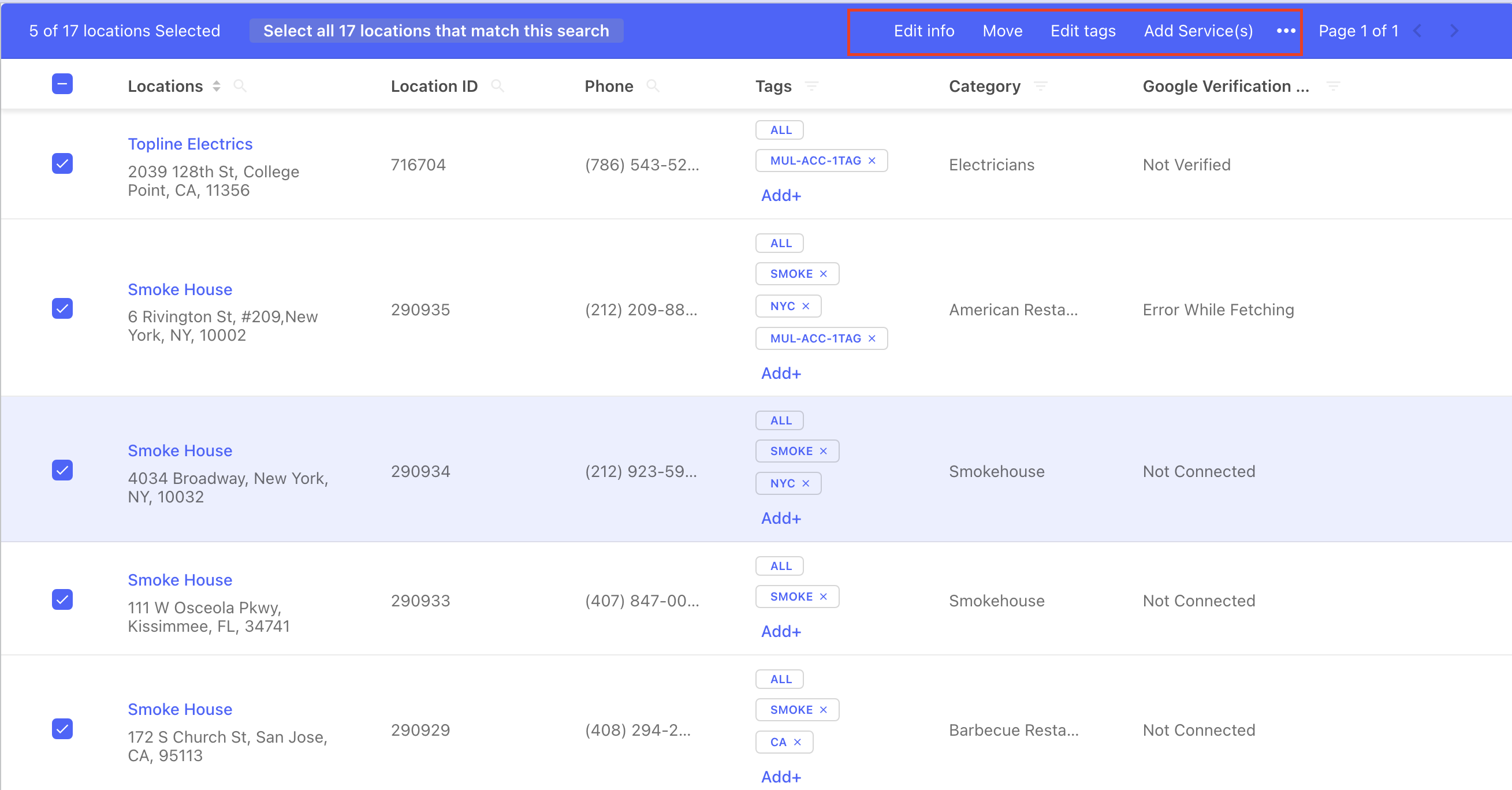The height and width of the screenshot is (790, 1512).
Task: Toggle the select-all header checkbox
Action: pyautogui.click(x=62, y=84)
